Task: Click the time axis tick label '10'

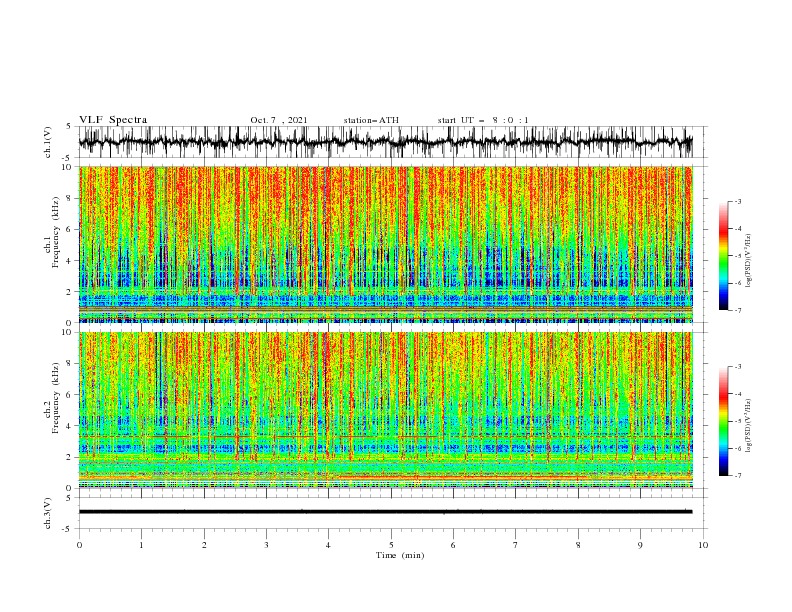Action: 703,545
